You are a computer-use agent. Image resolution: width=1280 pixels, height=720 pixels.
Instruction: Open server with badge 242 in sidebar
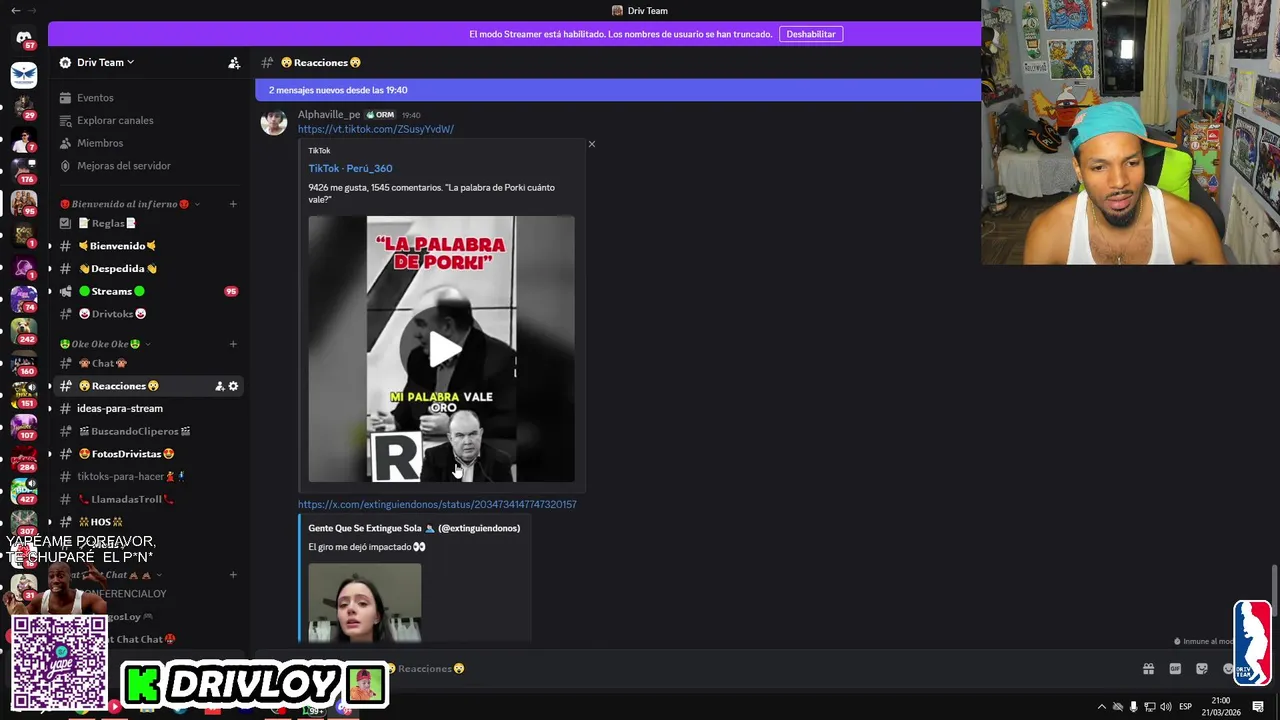pos(24,330)
